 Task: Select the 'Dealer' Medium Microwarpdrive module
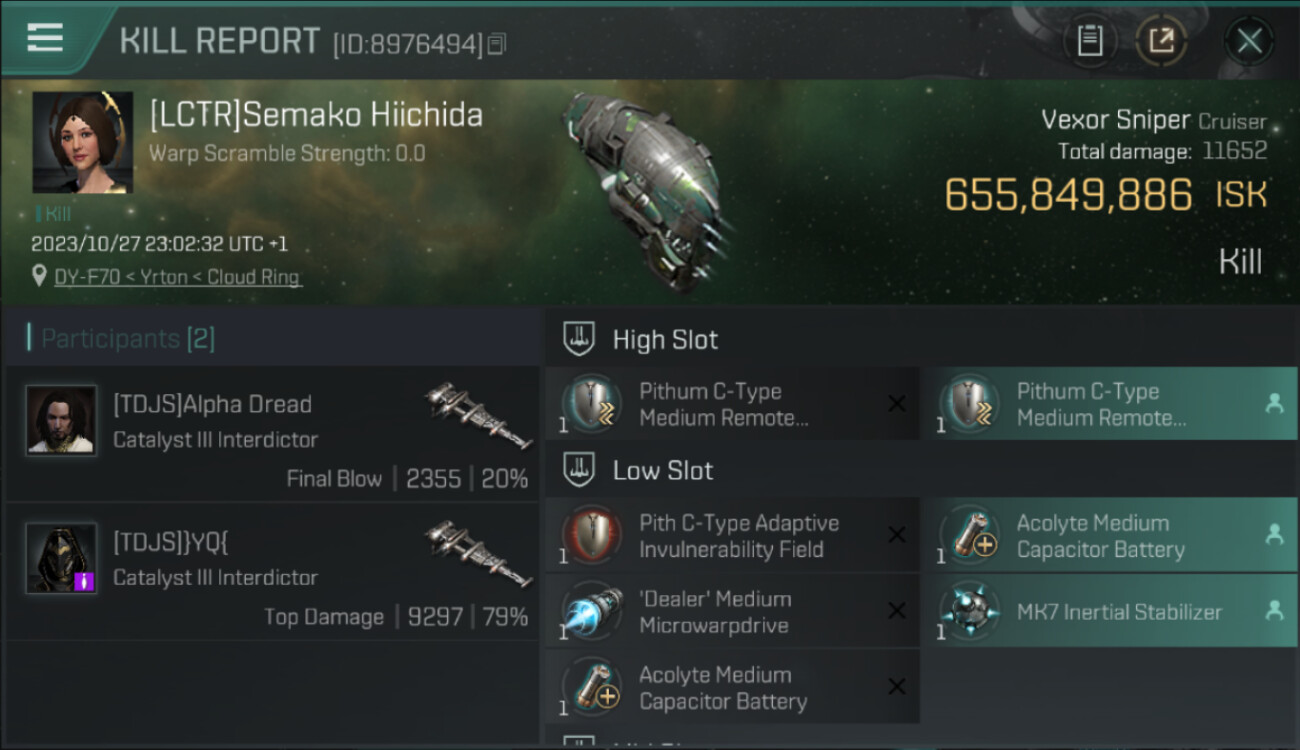(732, 611)
